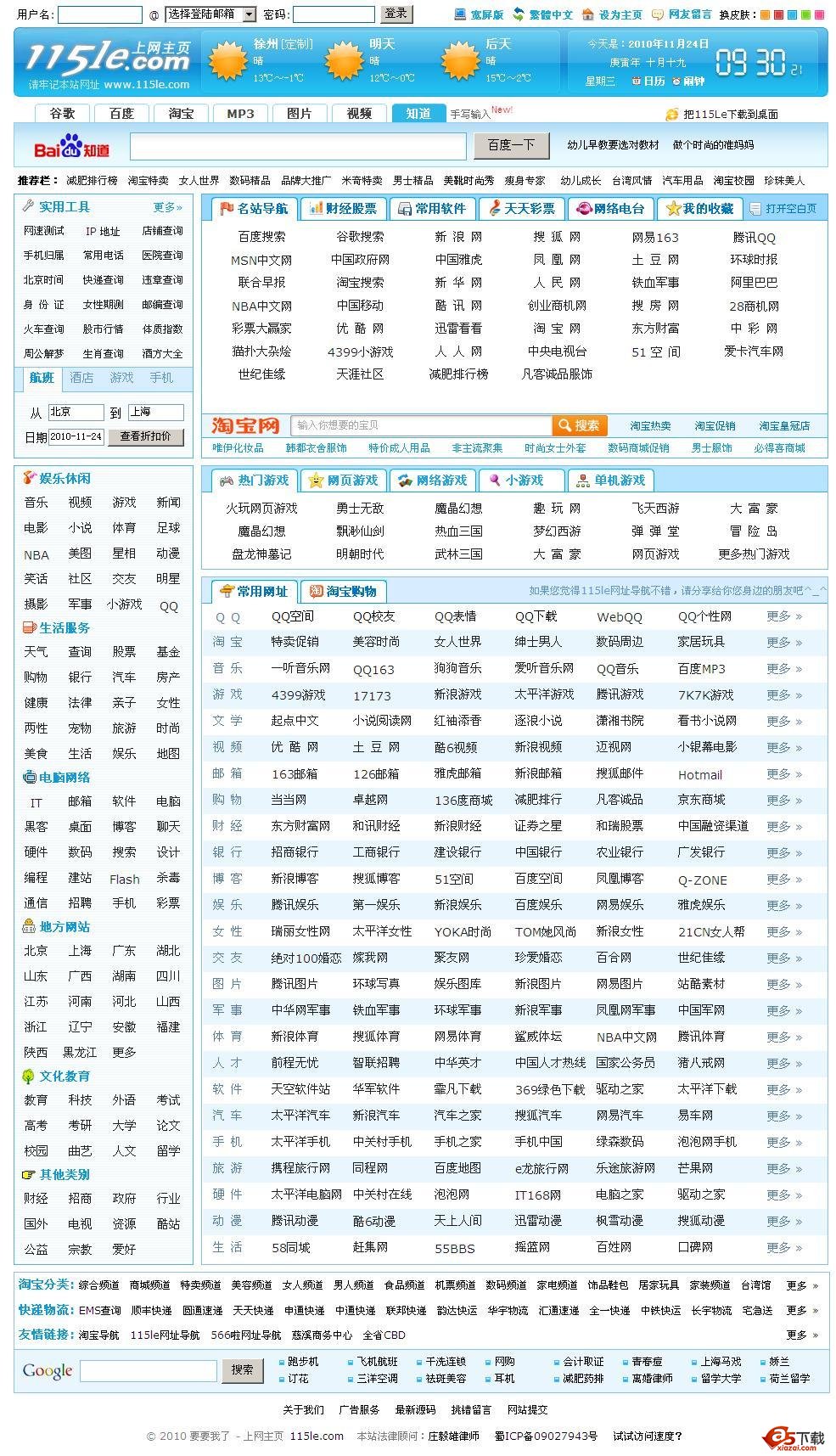
Task: Click the Google logo near the footer
Action: point(48,1370)
